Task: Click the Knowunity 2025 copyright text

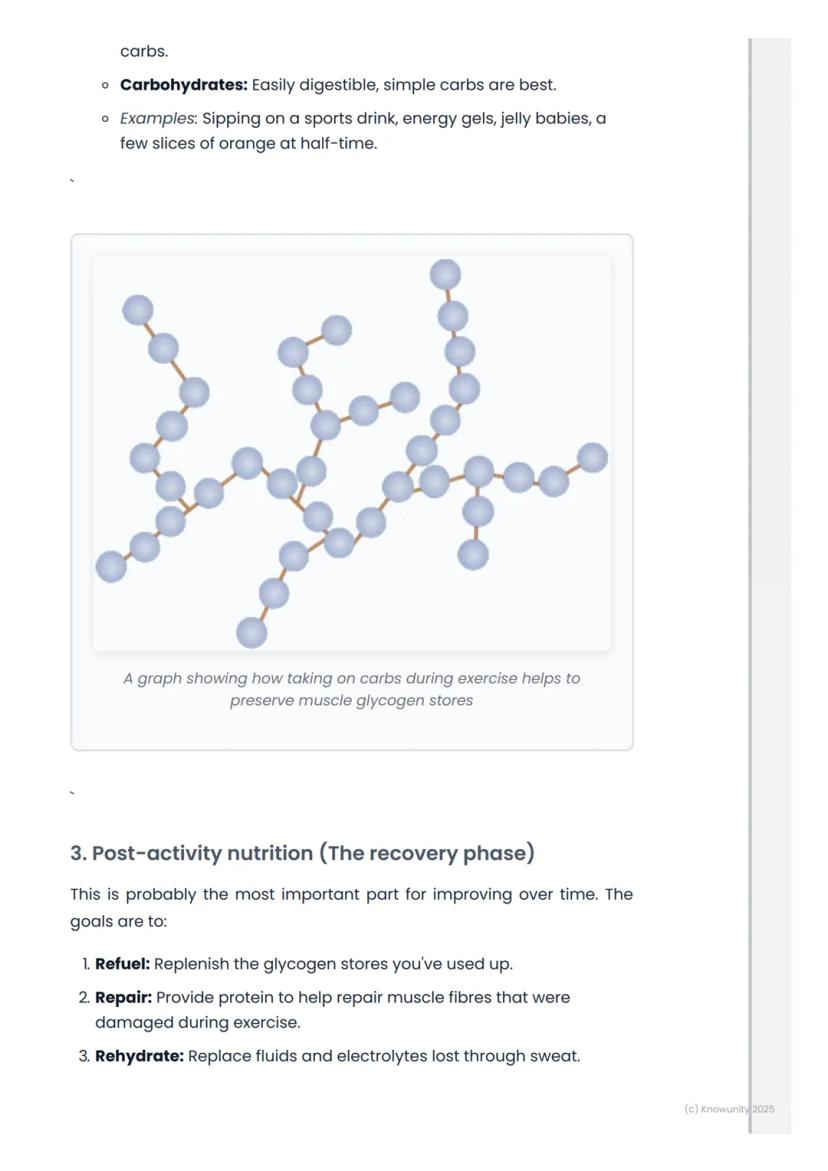Action: (x=729, y=1109)
